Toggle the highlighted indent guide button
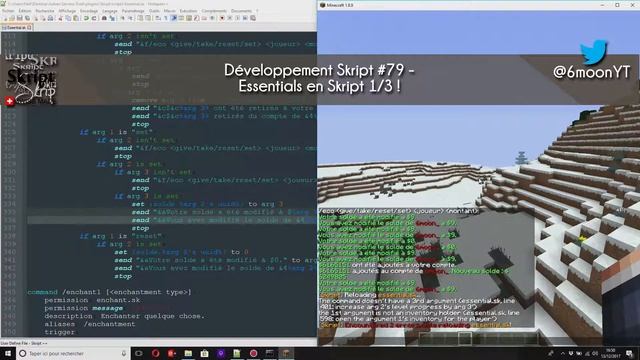640x360 pixels. (x=173, y=18)
